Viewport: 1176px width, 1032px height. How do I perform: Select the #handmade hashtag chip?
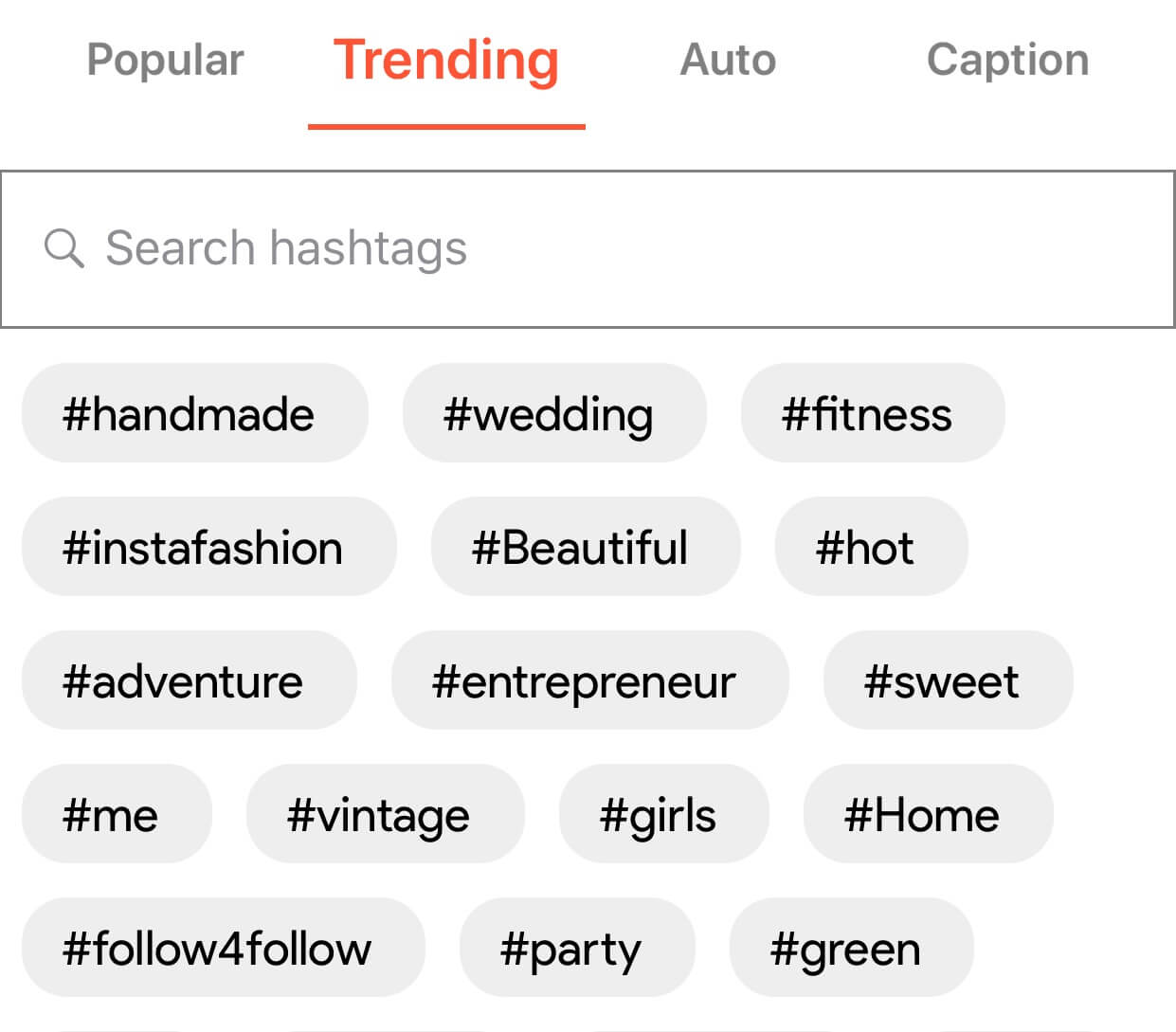tap(194, 413)
